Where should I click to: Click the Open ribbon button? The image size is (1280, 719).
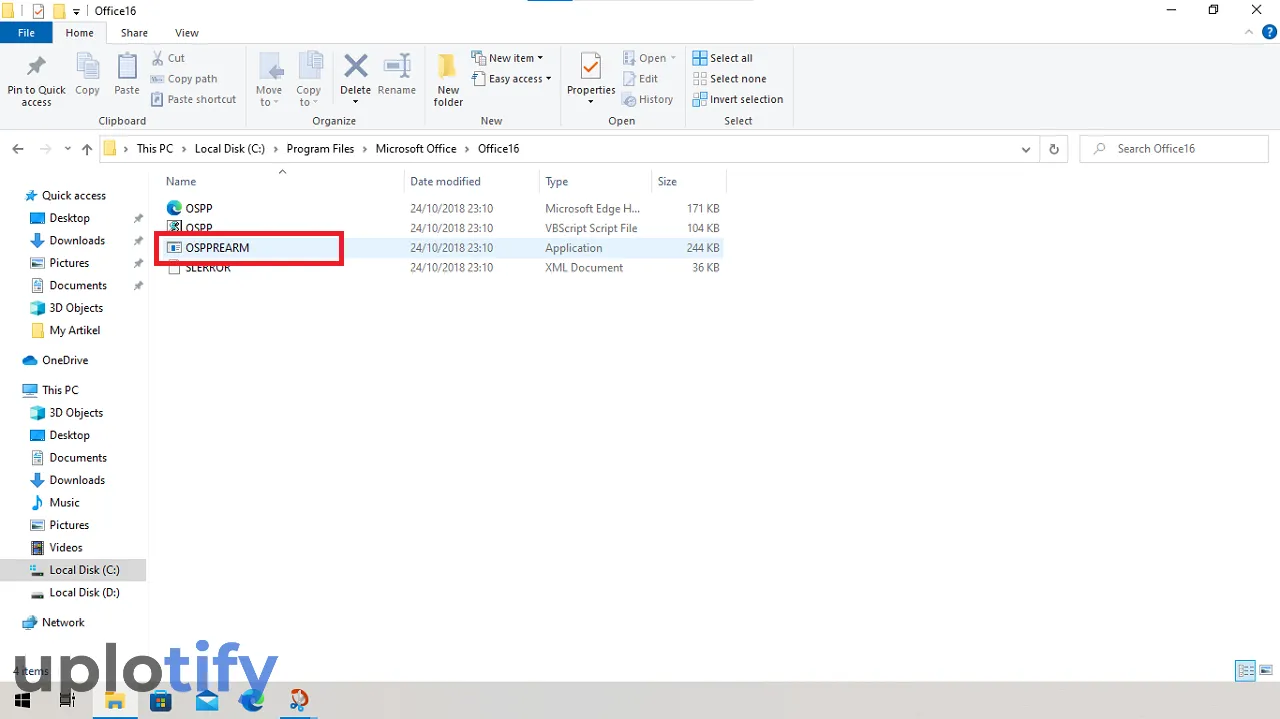click(649, 58)
